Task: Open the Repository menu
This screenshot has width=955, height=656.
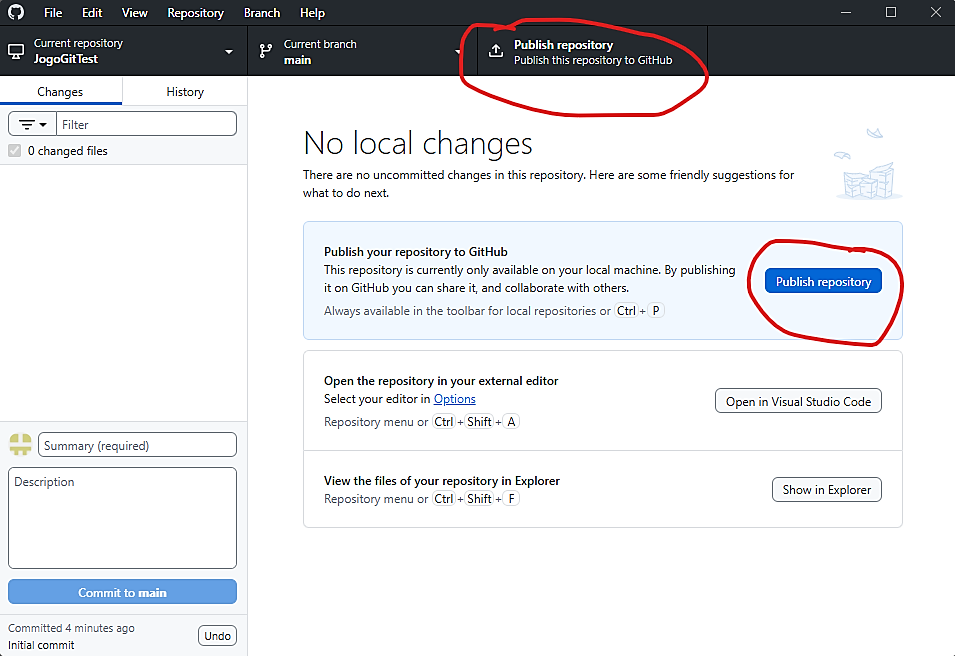Action: pos(195,13)
